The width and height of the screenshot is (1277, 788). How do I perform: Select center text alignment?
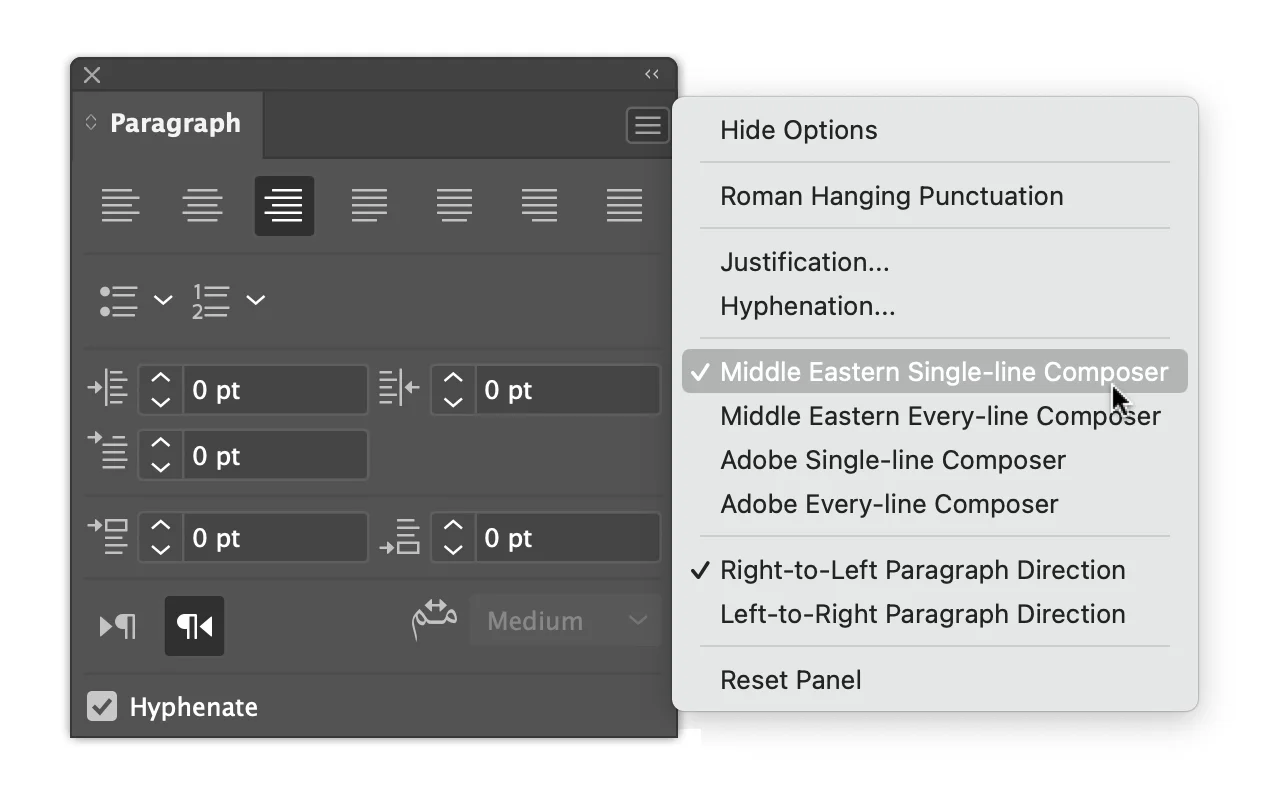tap(202, 206)
